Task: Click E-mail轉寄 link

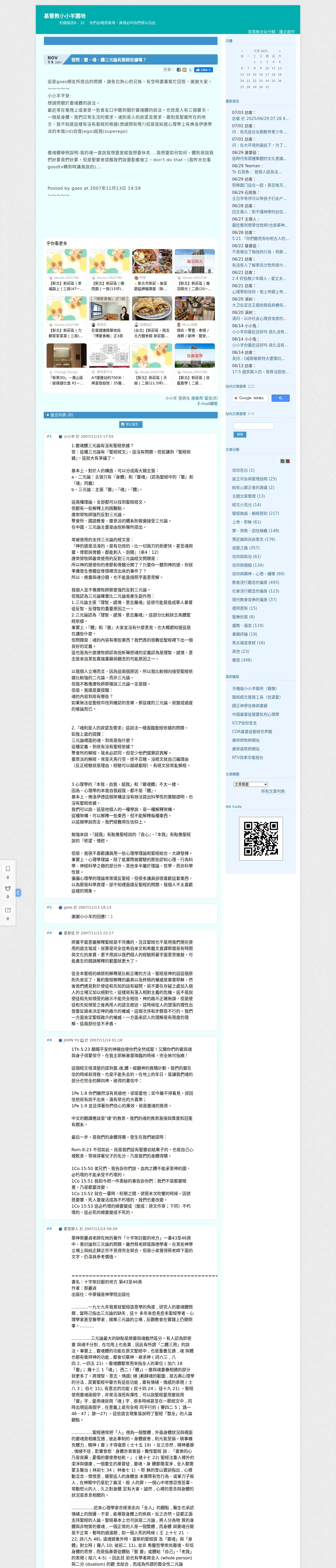Action: (x=207, y=403)
